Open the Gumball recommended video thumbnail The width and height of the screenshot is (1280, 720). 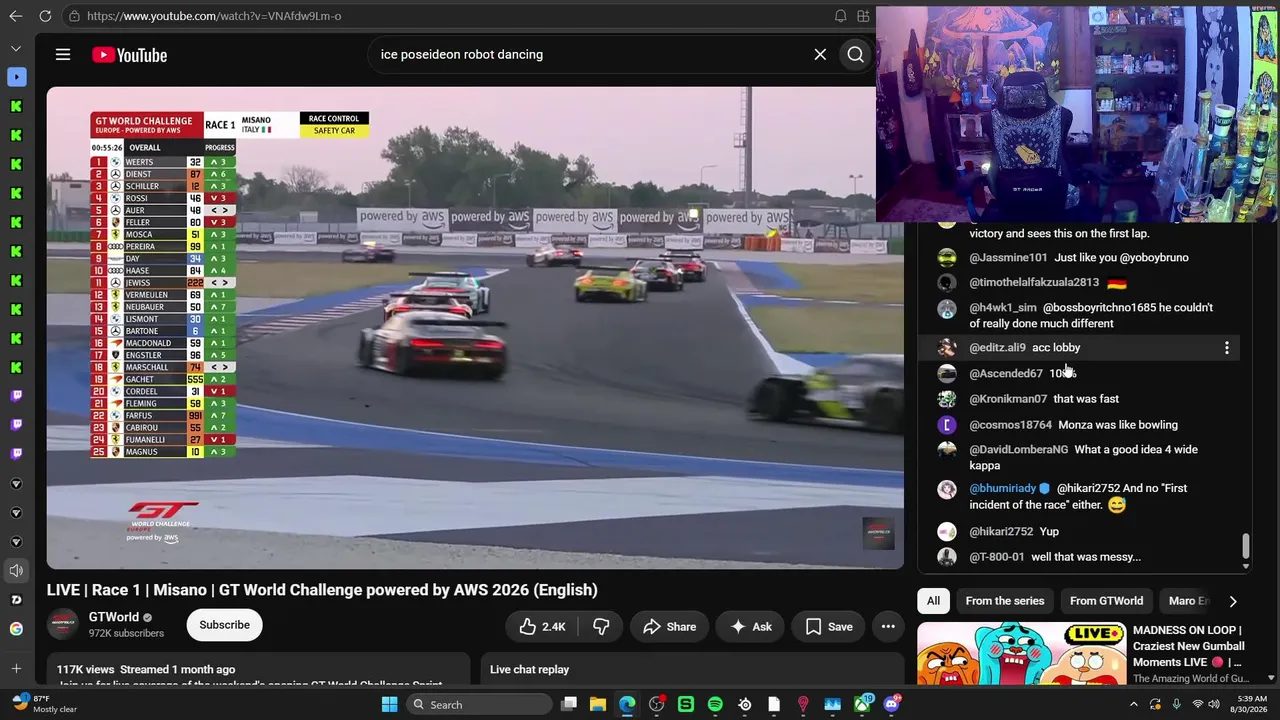pyautogui.click(x=1021, y=653)
